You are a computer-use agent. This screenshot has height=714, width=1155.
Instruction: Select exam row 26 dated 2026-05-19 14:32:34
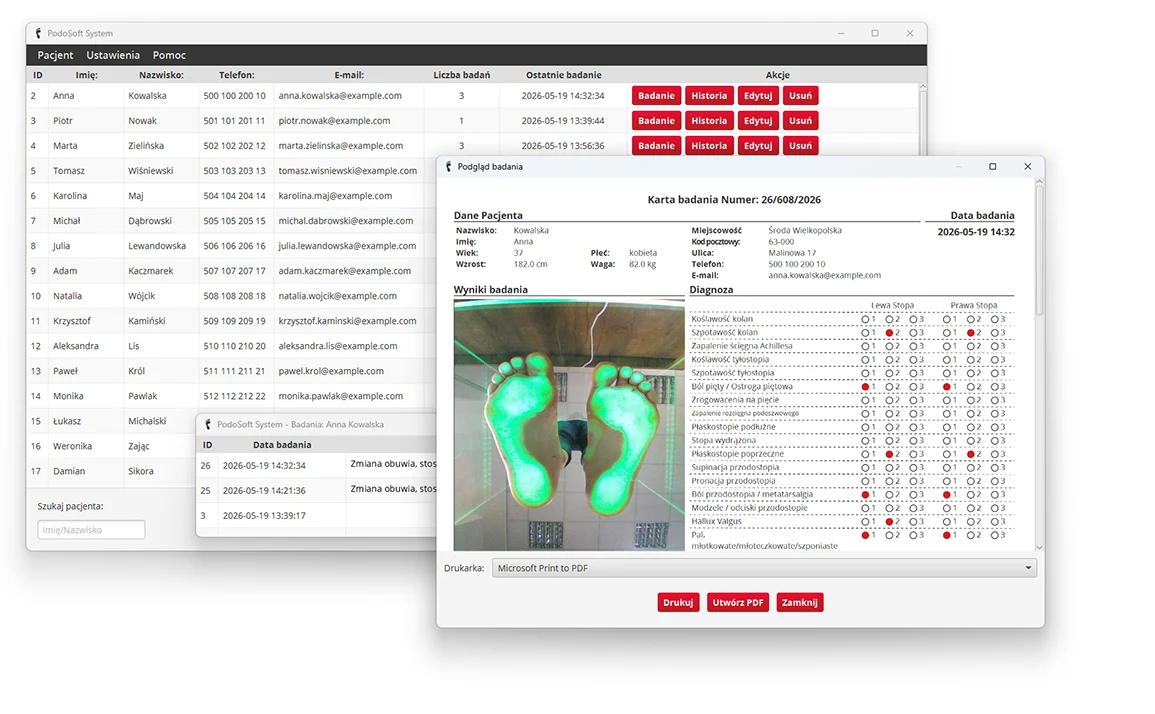(x=317, y=466)
